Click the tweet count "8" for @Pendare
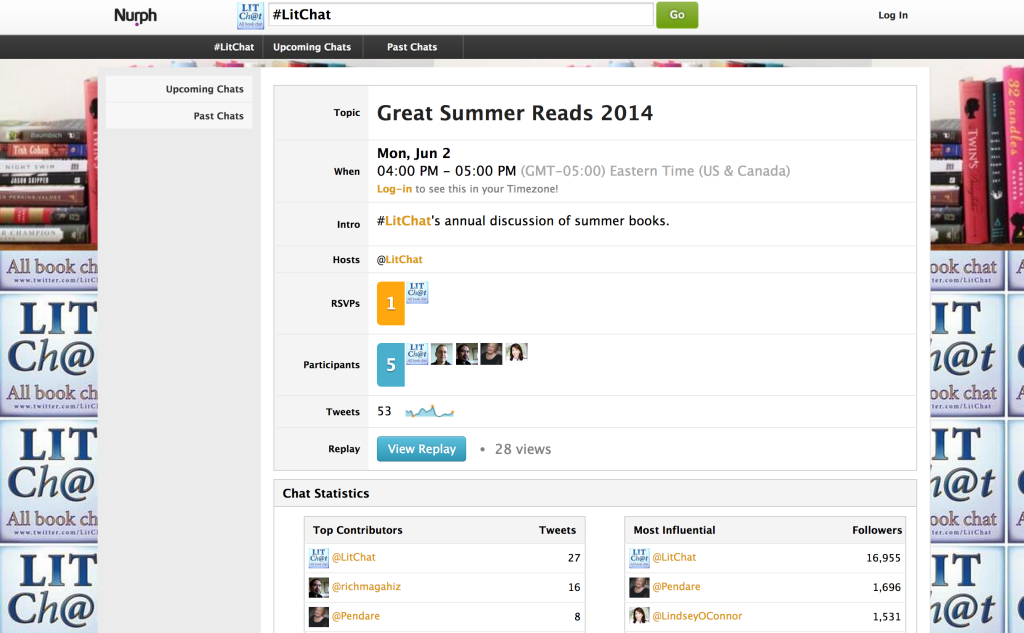 (577, 617)
